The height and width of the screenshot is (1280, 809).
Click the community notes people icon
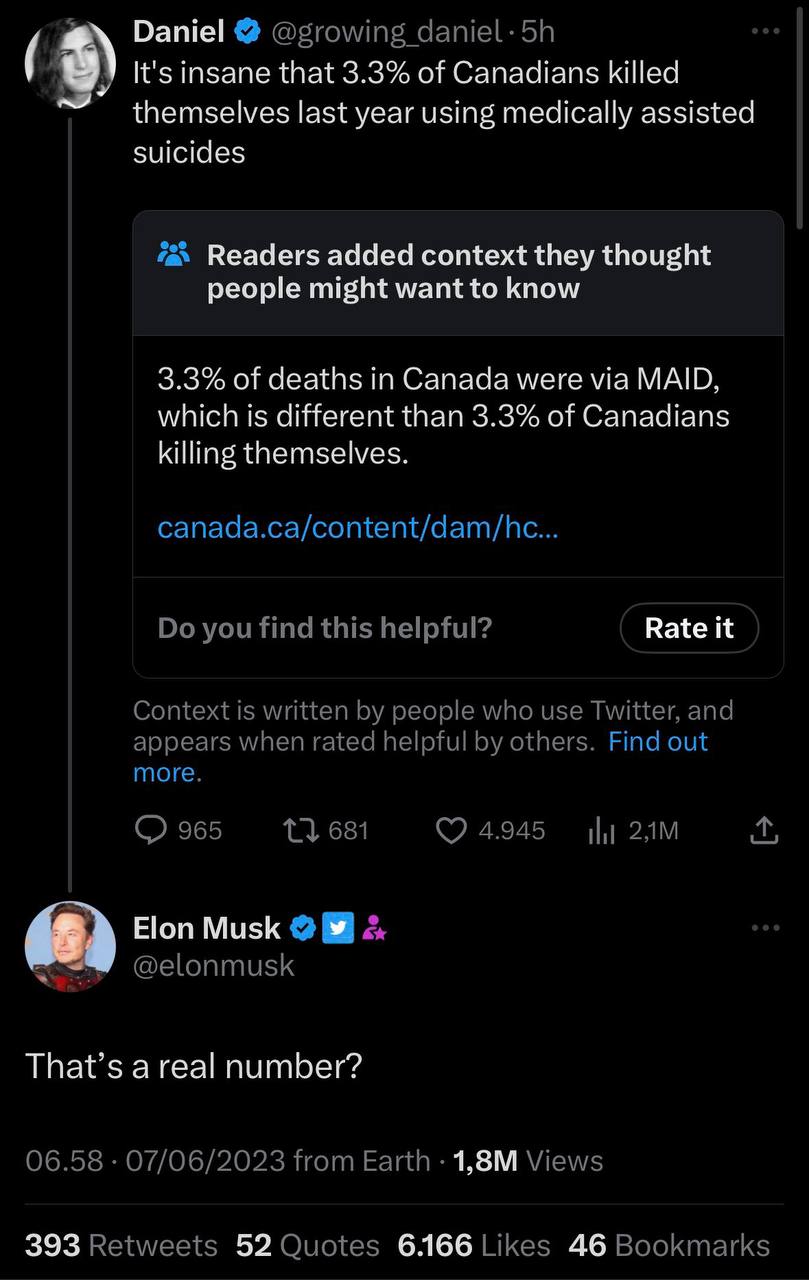pos(173,255)
